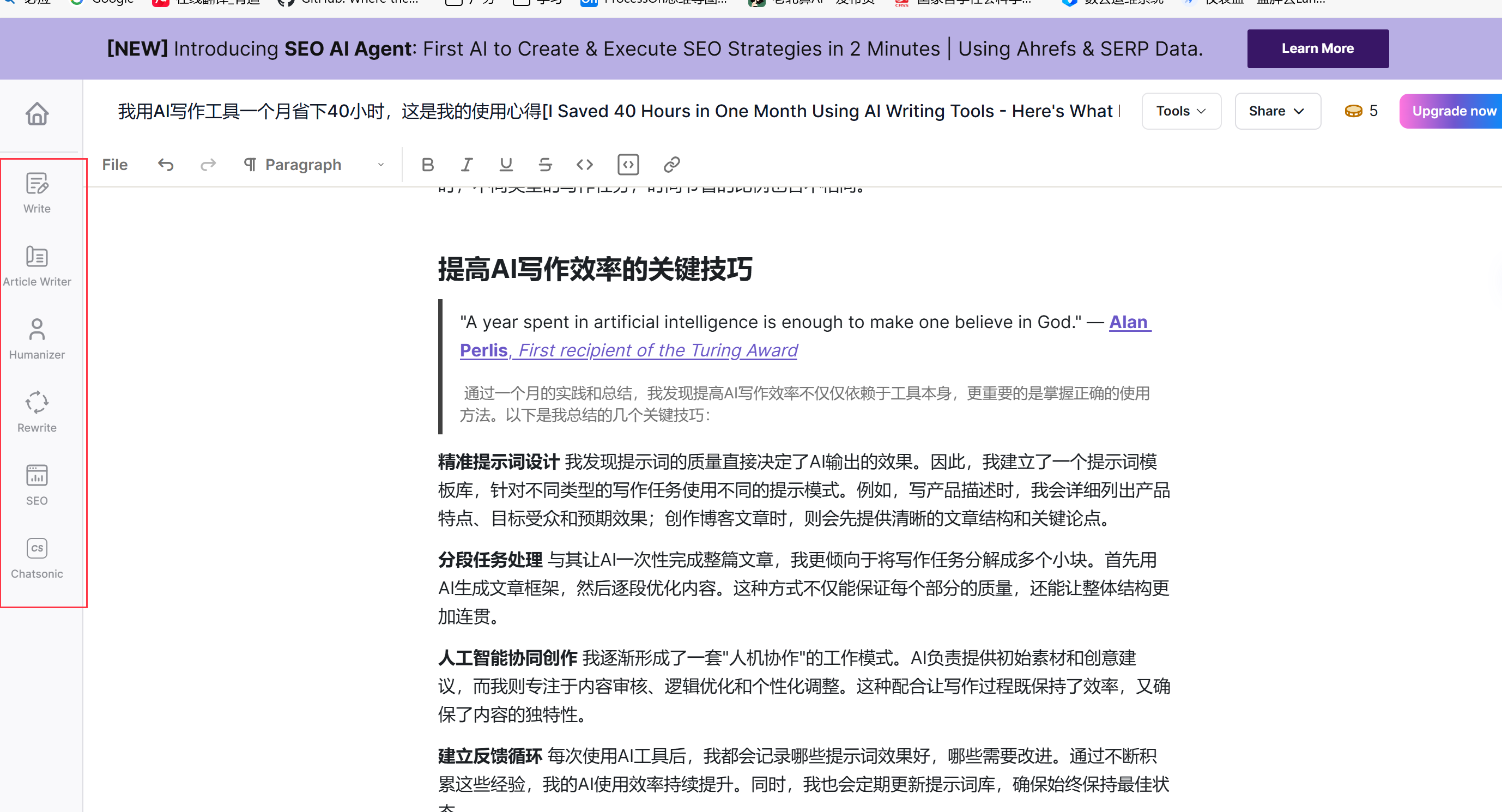Open the Humanizer tool
Image resolution: width=1502 pixels, height=812 pixels.
37,338
